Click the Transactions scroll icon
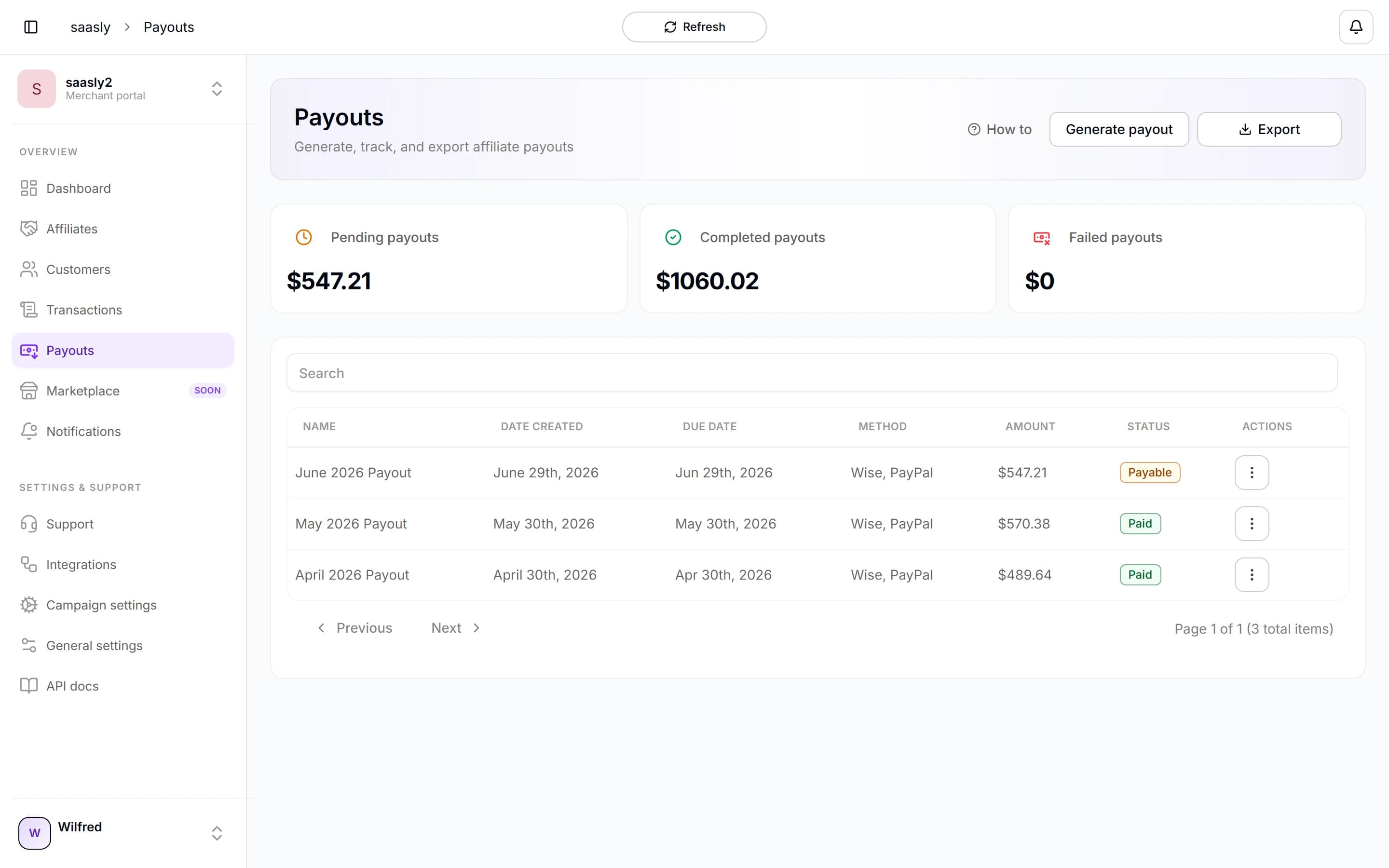 coord(29,310)
